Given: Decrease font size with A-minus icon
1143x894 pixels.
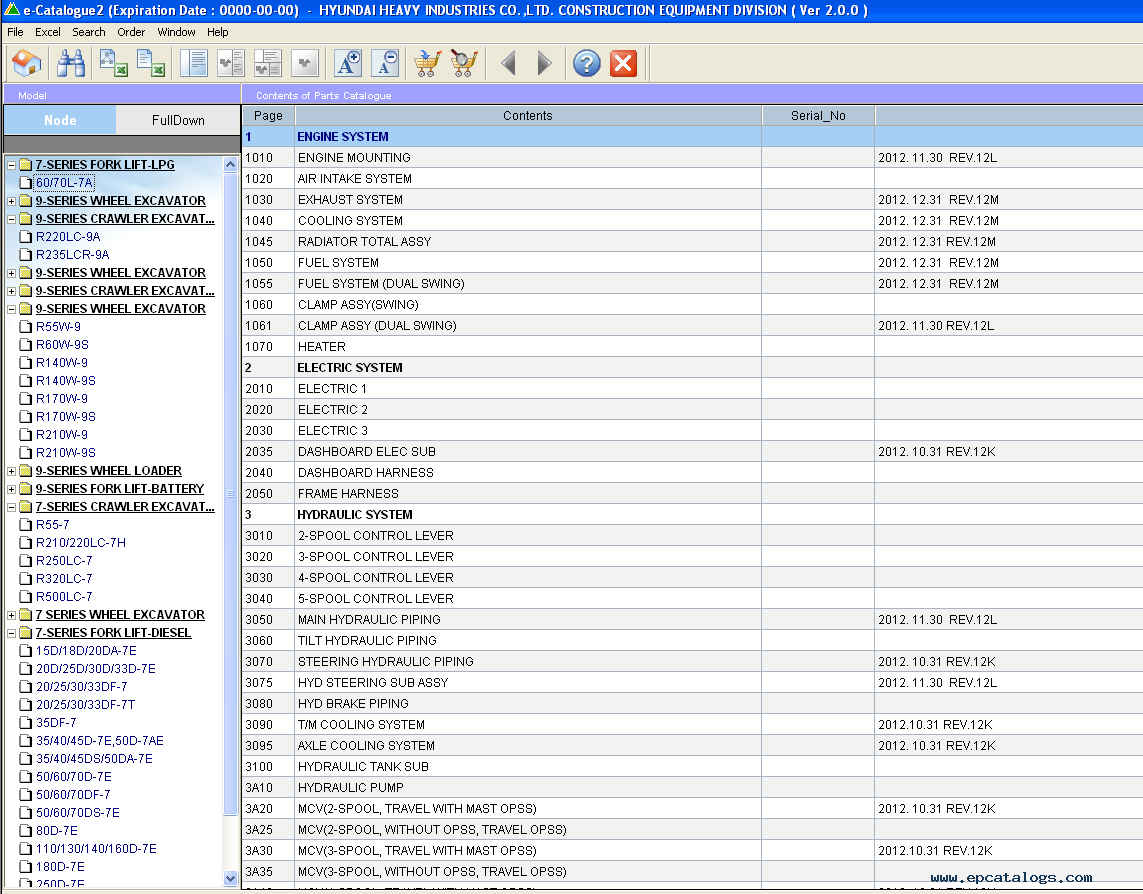Looking at the screenshot, I should pos(385,63).
